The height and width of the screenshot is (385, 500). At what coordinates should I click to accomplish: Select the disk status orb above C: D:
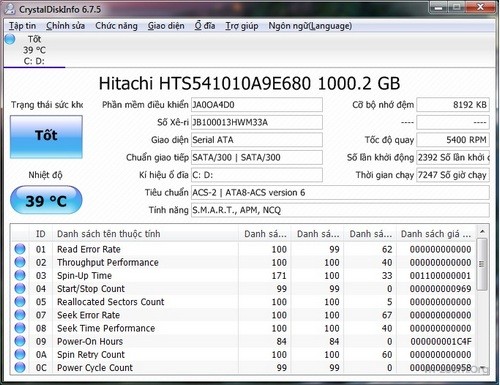tap(10, 39)
